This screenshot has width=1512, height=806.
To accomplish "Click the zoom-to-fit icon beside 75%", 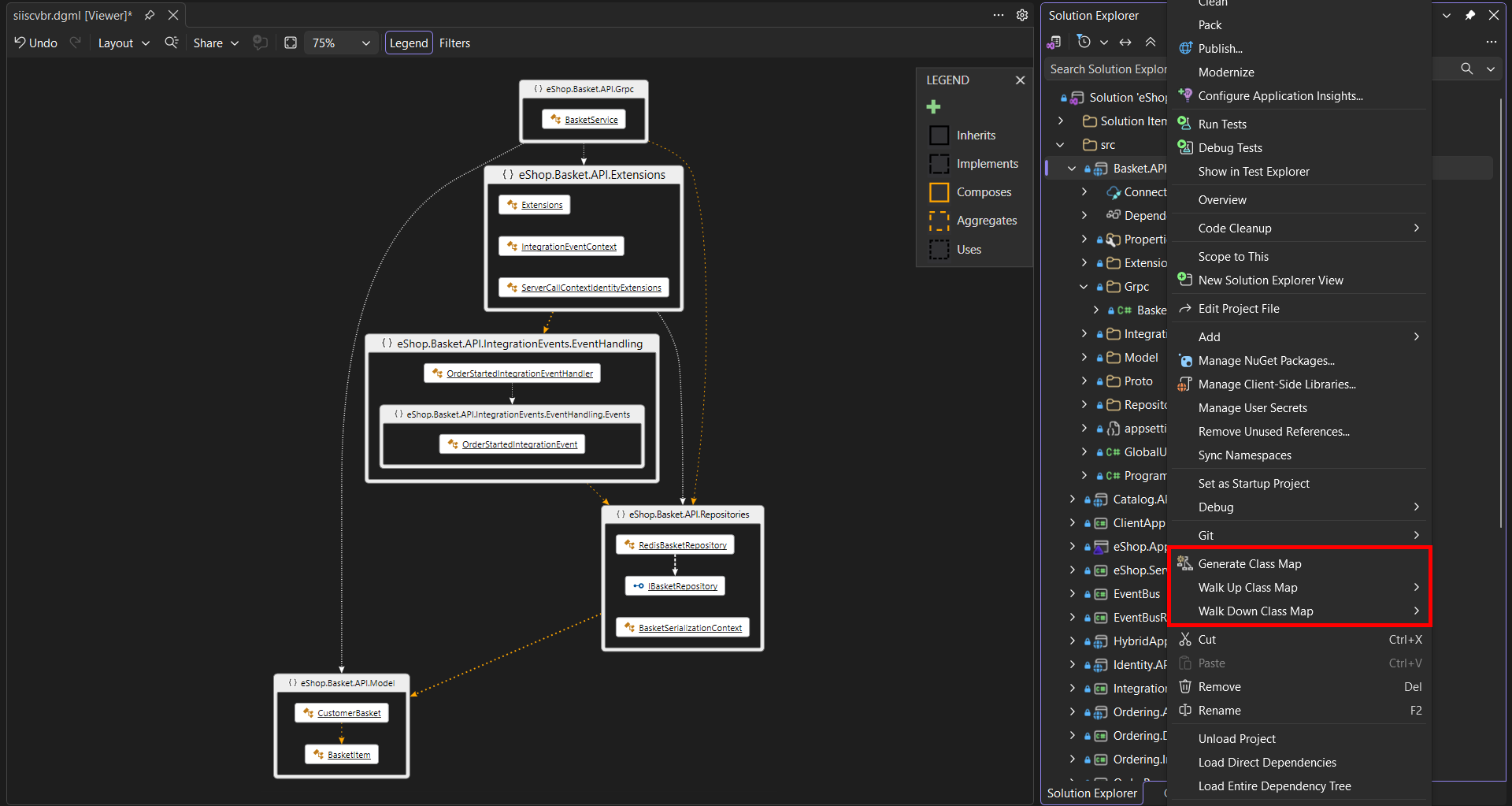I will [x=291, y=43].
